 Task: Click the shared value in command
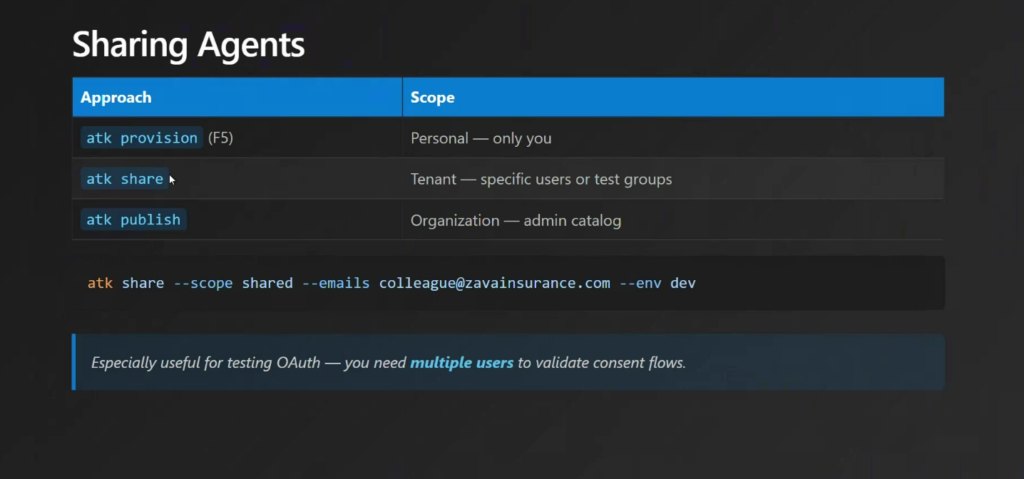coord(267,283)
